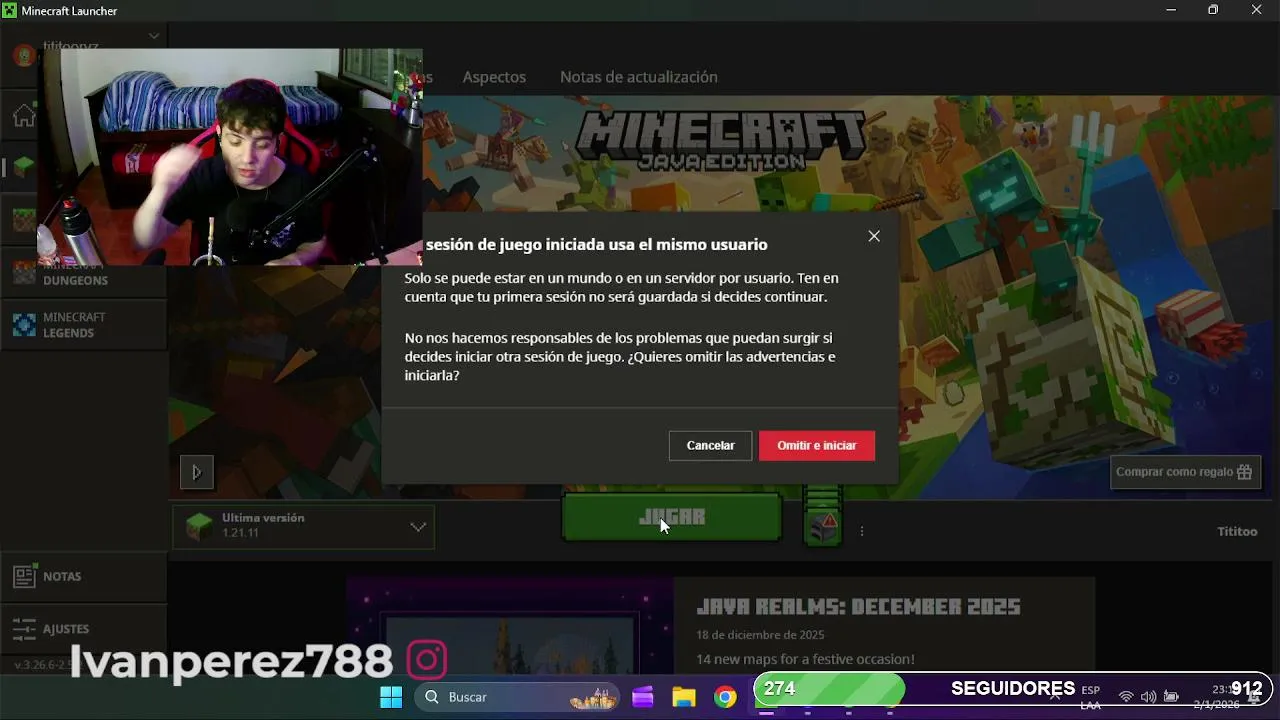Open the Notas newspaper icon
Screen dimensions: 1280x720
point(24,577)
